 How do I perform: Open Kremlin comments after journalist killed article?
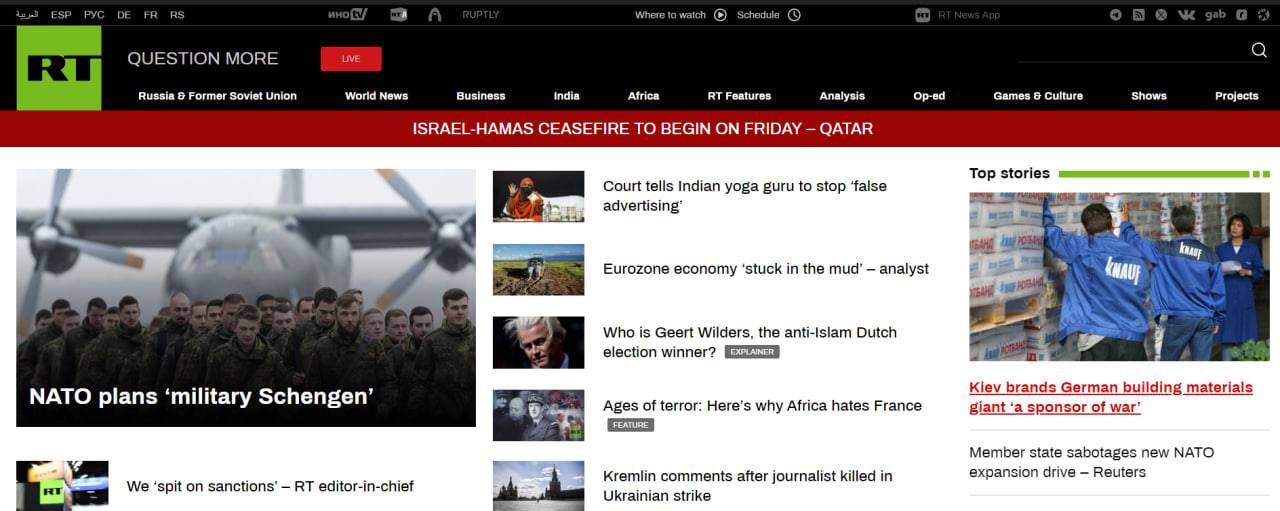pyautogui.click(x=748, y=486)
